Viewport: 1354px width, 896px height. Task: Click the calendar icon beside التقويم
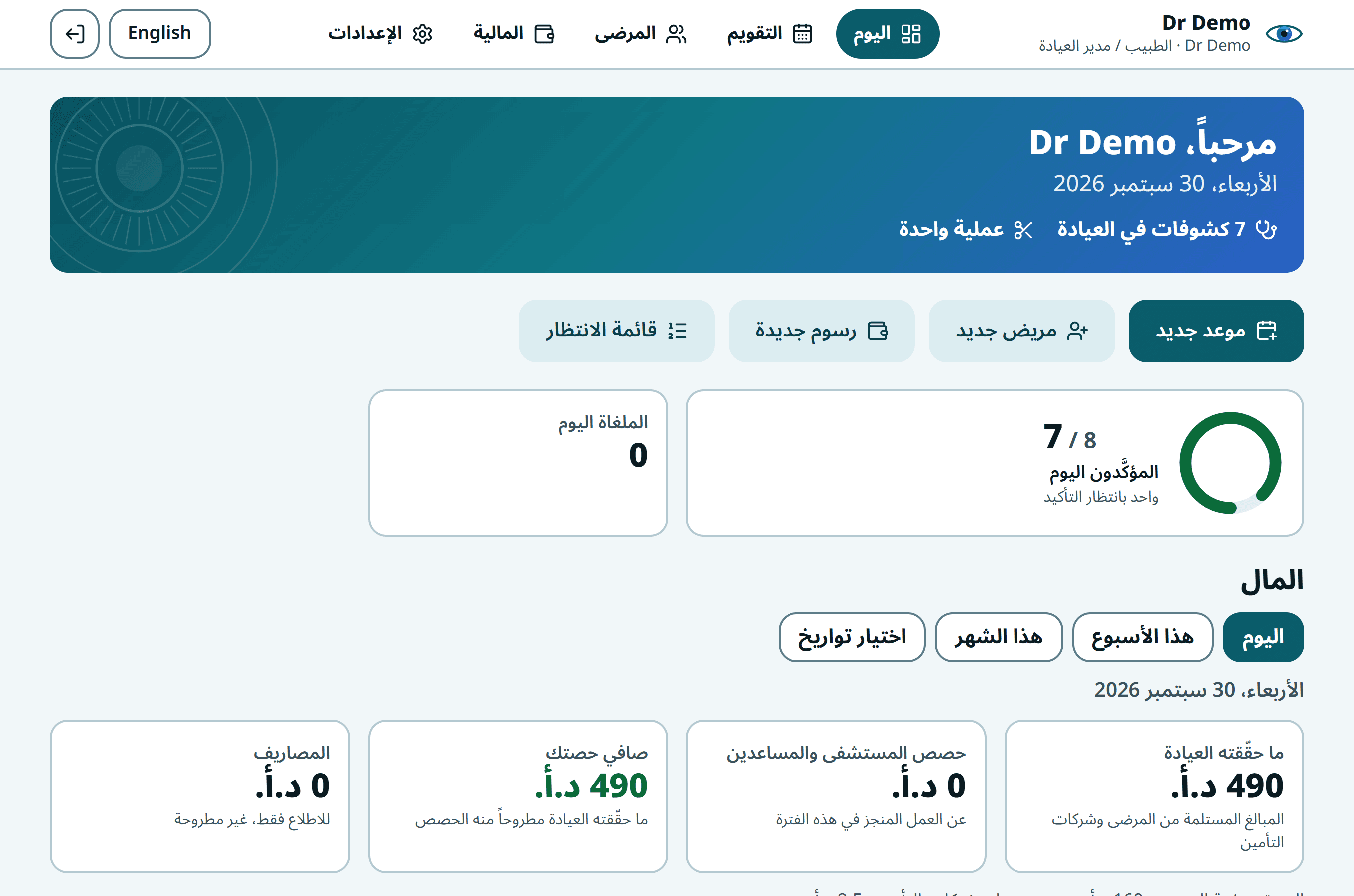coord(802,34)
